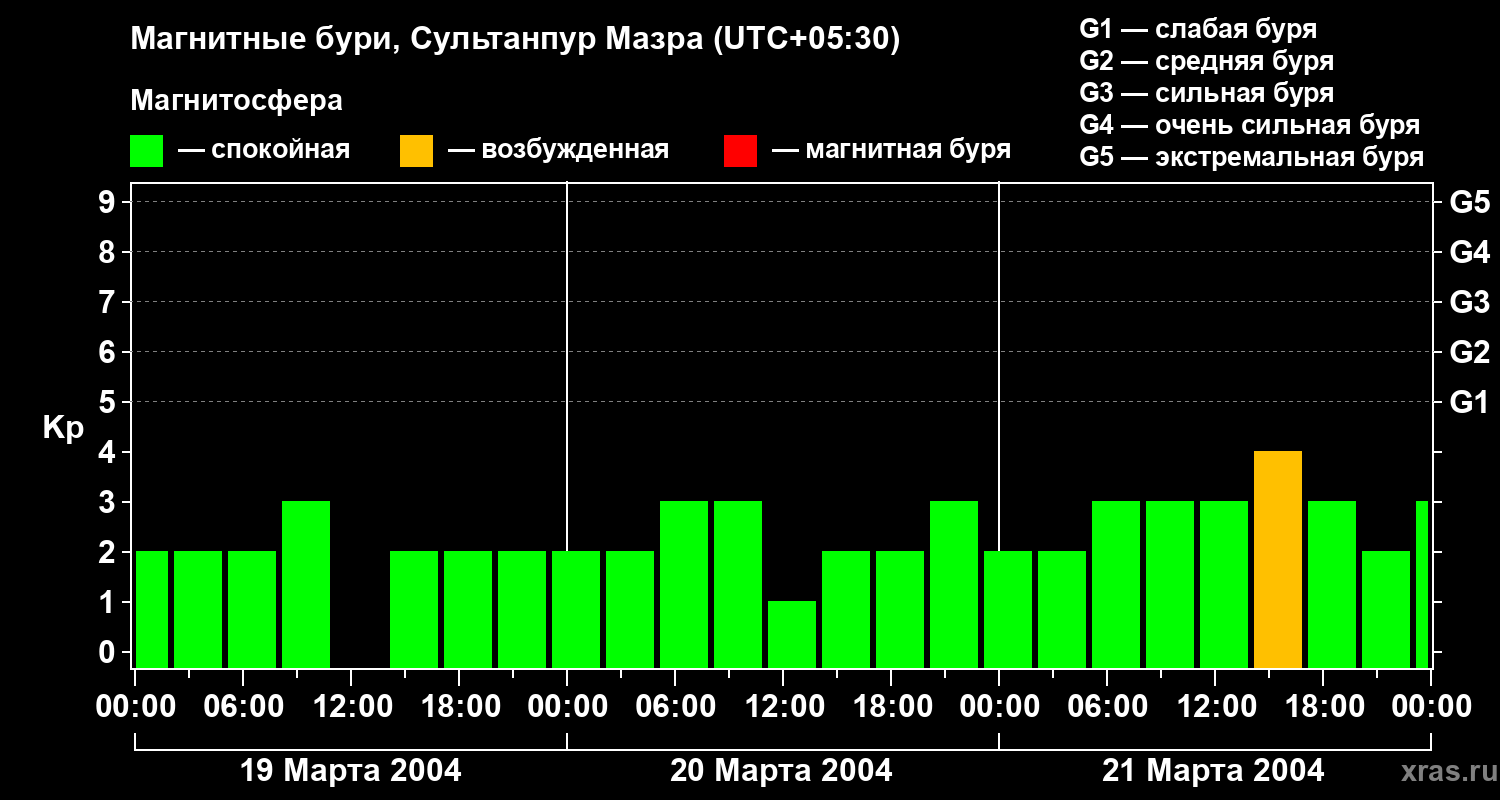
Task: Click the '— возбужденная' legend label
Action: 558,150
